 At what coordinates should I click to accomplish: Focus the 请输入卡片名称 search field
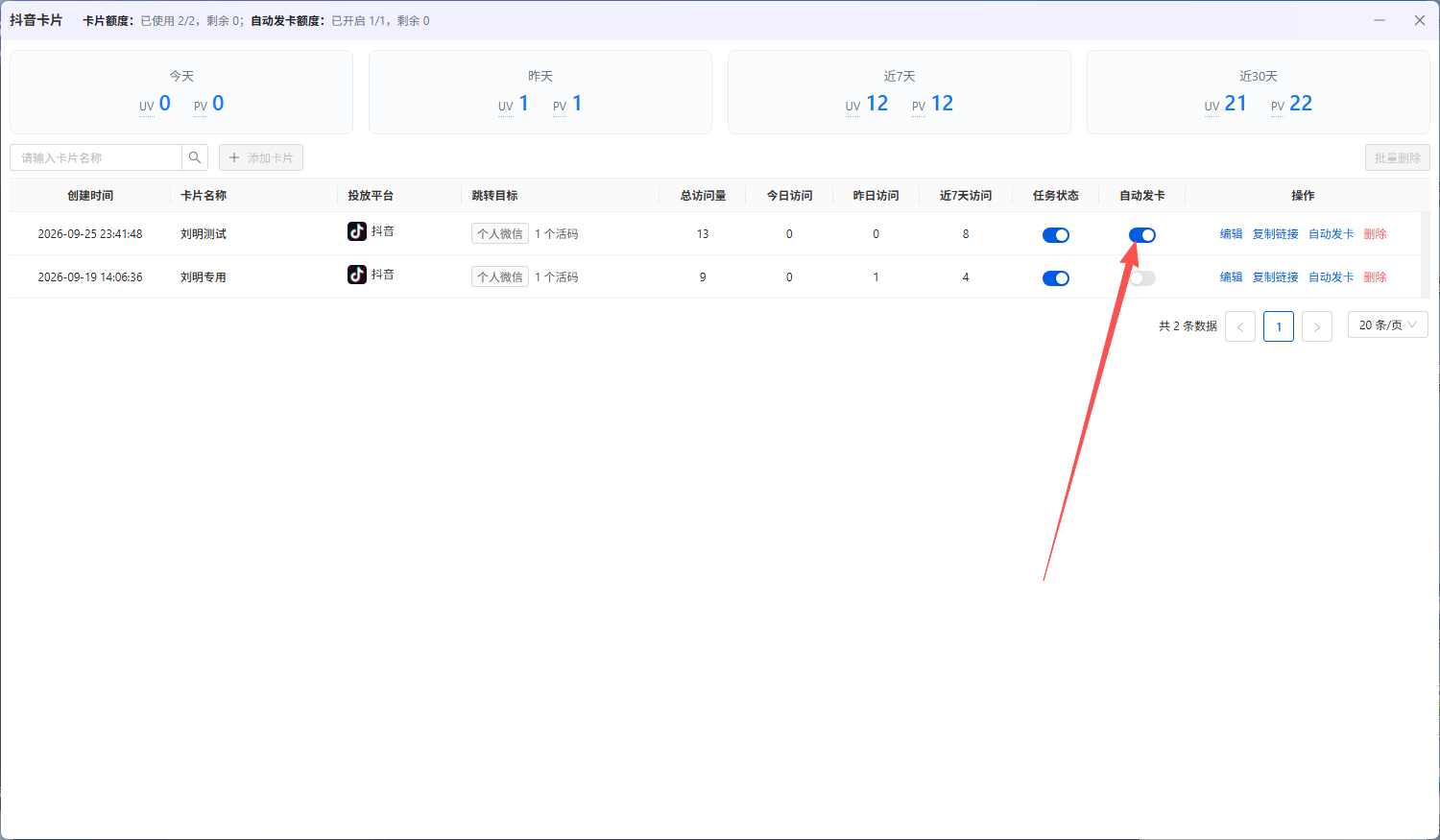click(96, 157)
